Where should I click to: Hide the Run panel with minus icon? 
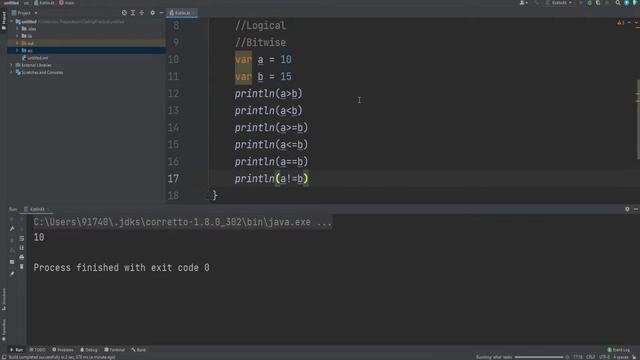click(x=636, y=209)
